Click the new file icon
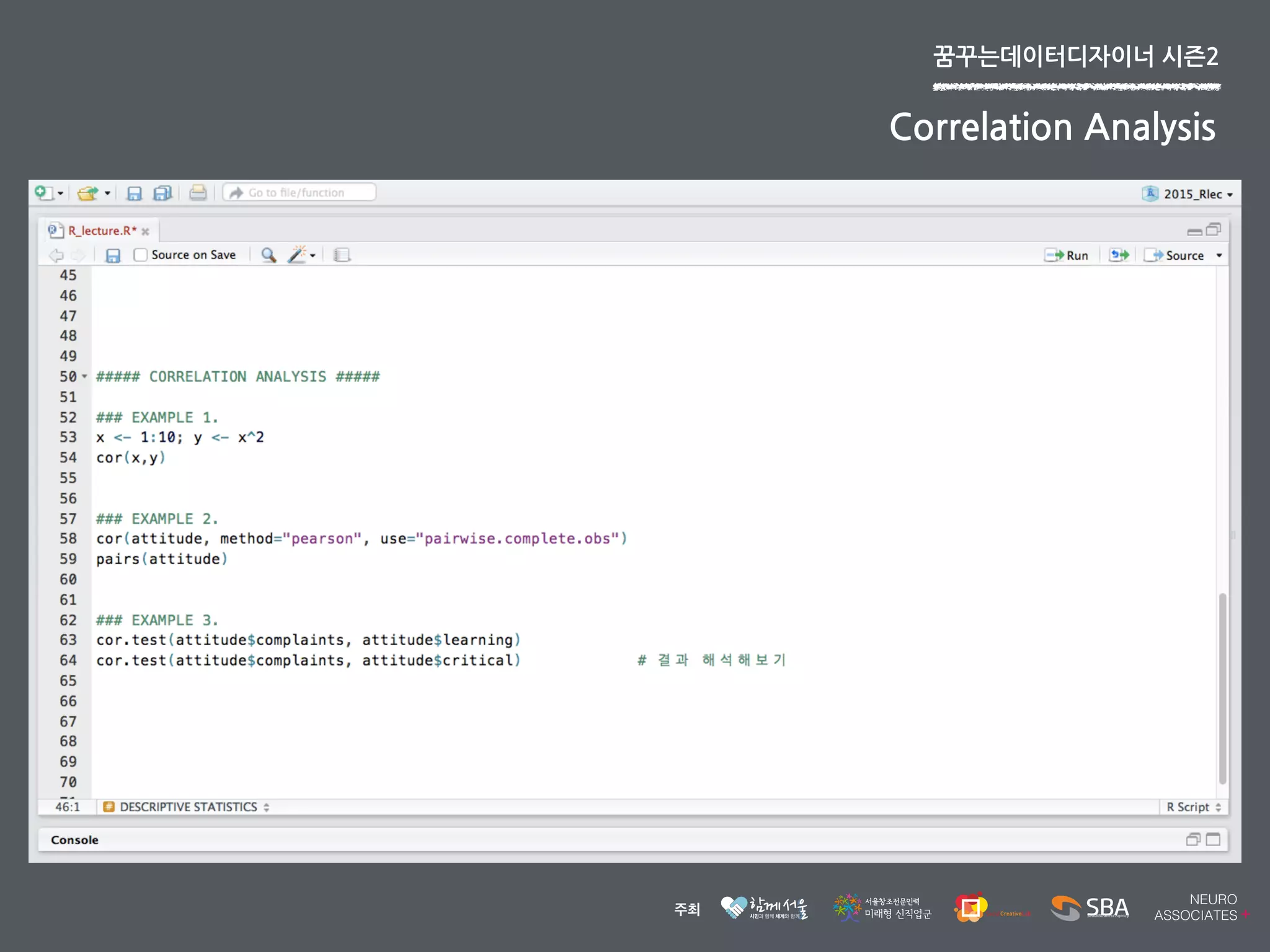Screen dimensions: 1270x952 pos(44,193)
